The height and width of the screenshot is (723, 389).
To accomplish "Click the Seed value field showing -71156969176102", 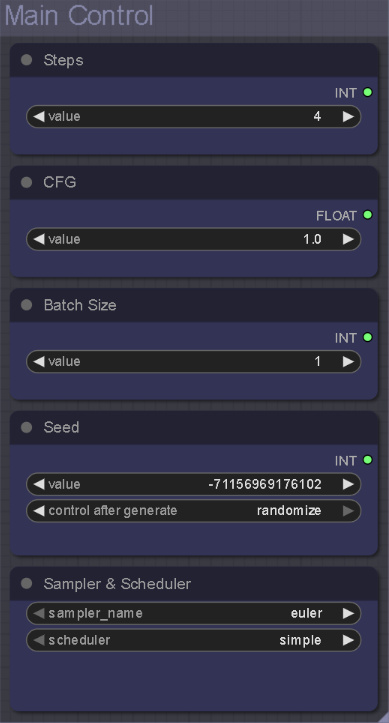I will 194,484.
